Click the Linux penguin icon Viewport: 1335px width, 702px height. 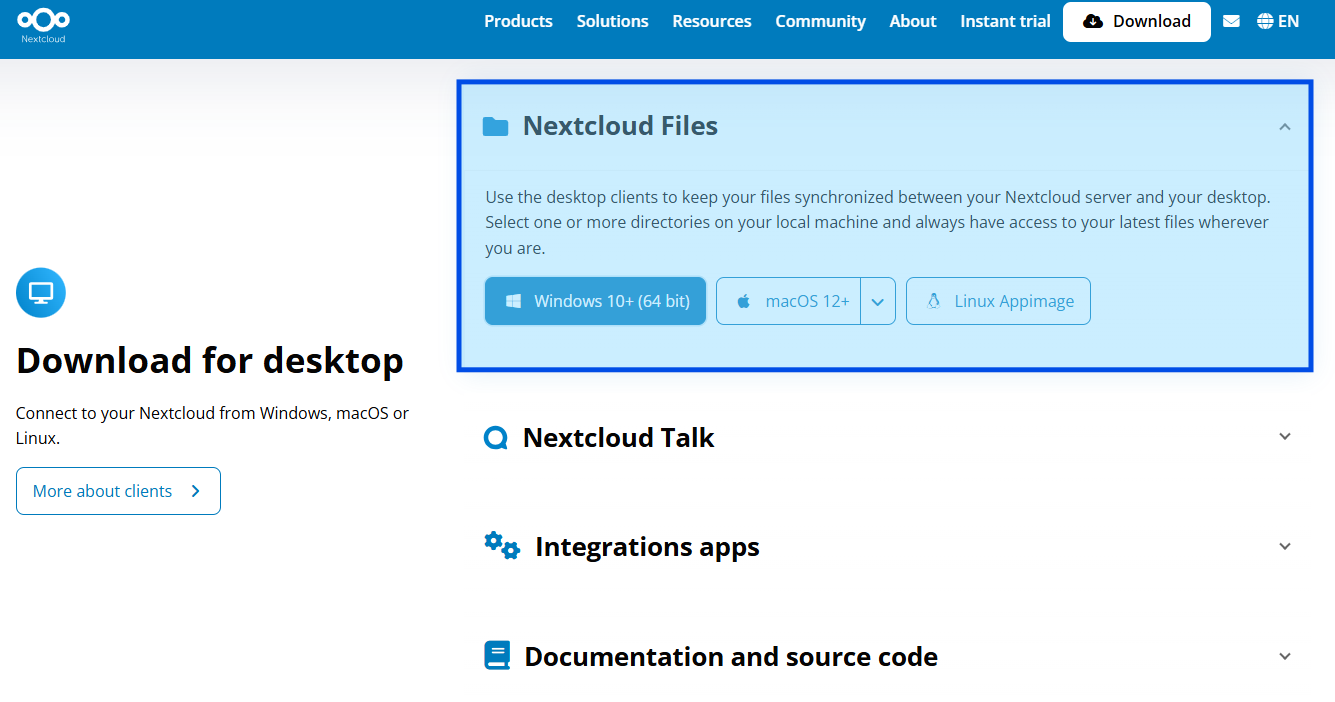coord(934,301)
